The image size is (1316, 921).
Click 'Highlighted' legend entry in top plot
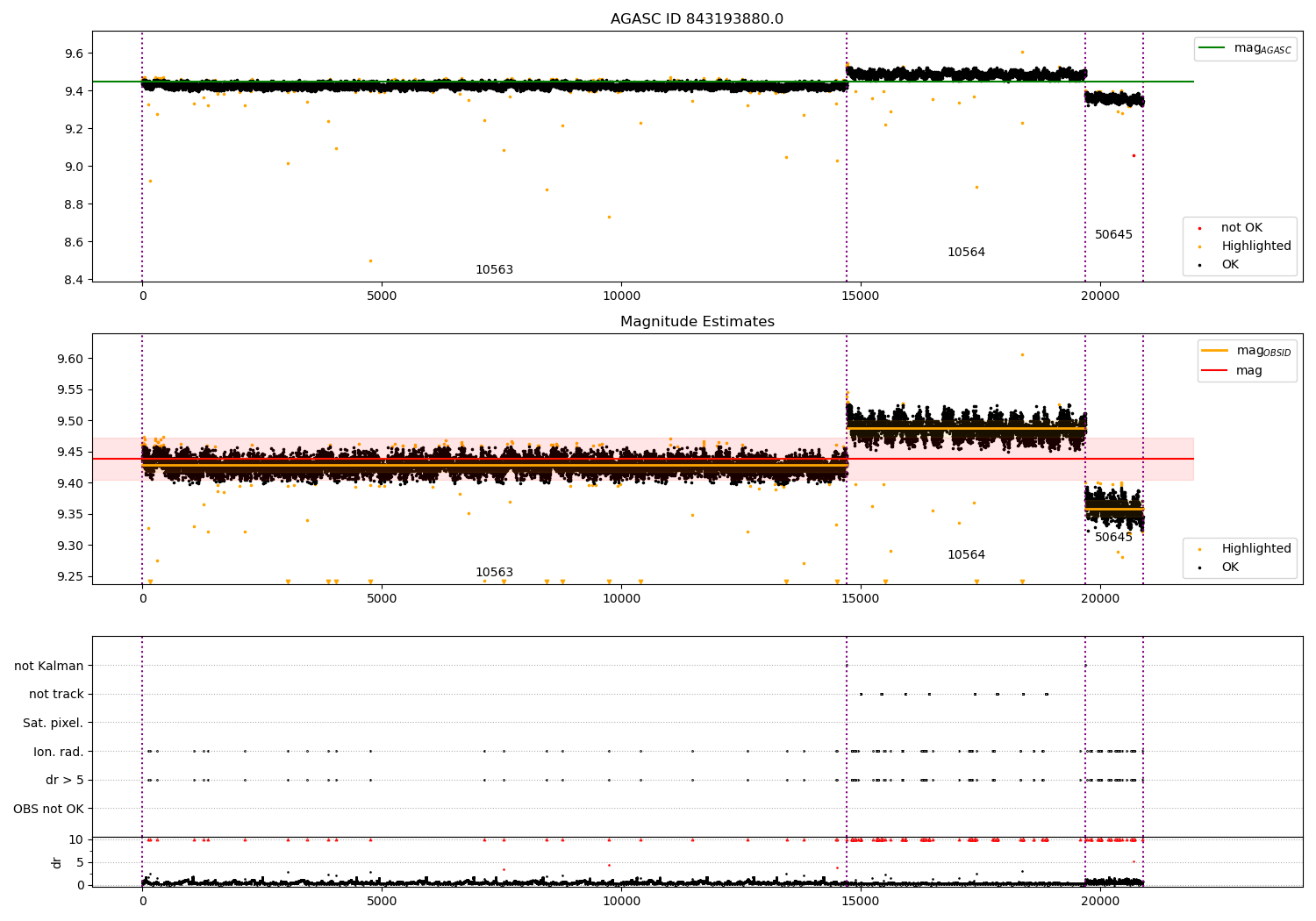[1246, 246]
